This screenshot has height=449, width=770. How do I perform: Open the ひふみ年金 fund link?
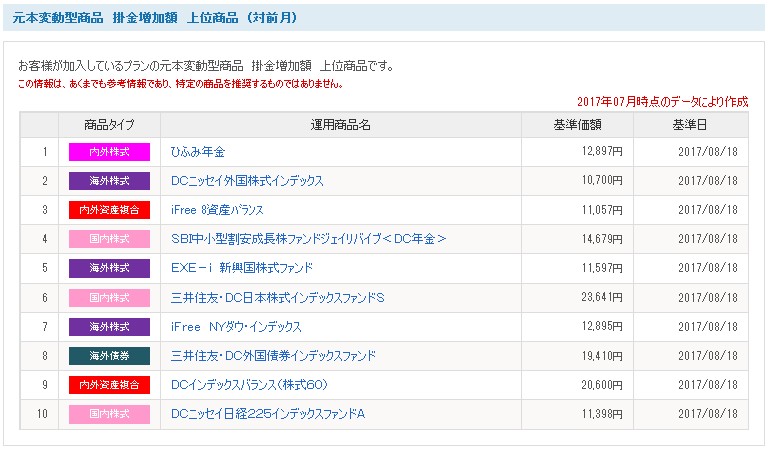click(197, 152)
